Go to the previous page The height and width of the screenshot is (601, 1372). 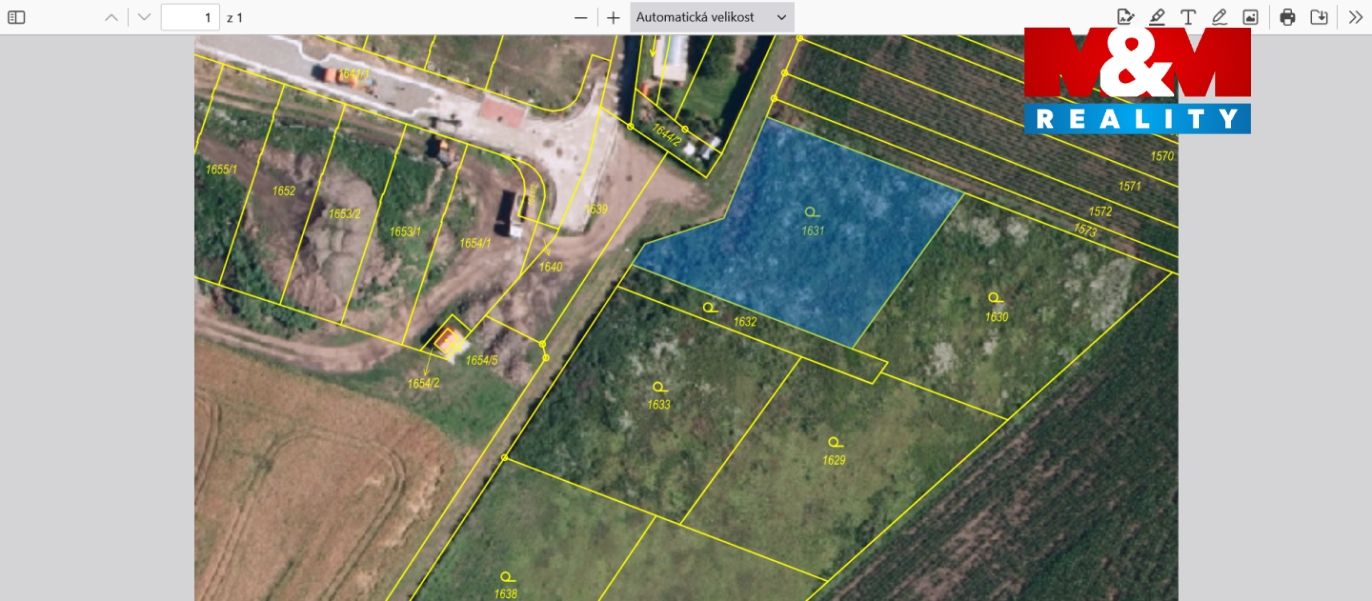(x=112, y=17)
